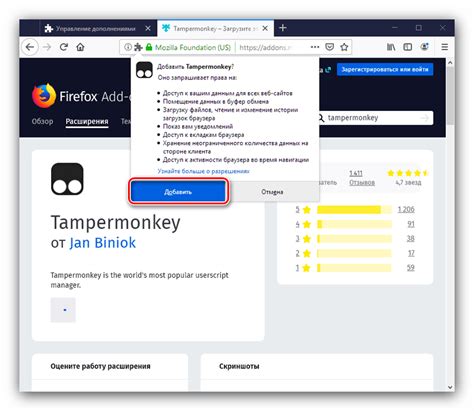Image resolution: width=474 pixels, height=411 pixels.
Task: Click Добавить to install Tampermonkey
Action: [x=178, y=192]
